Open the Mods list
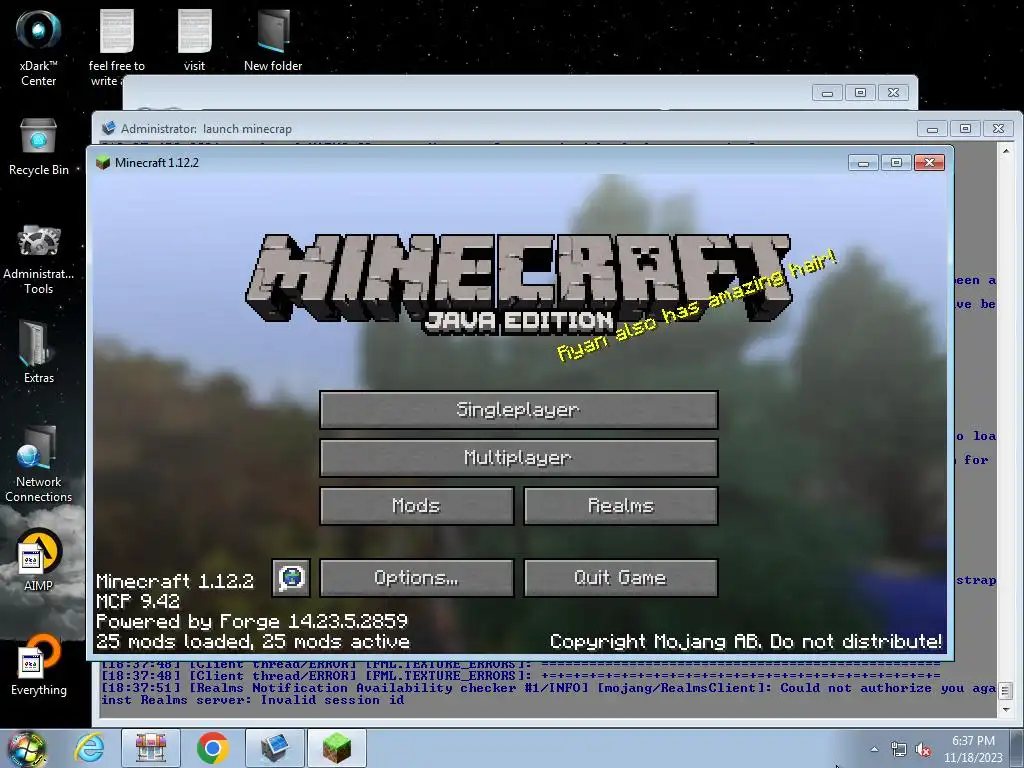Viewport: 1024px width, 768px height. click(417, 505)
